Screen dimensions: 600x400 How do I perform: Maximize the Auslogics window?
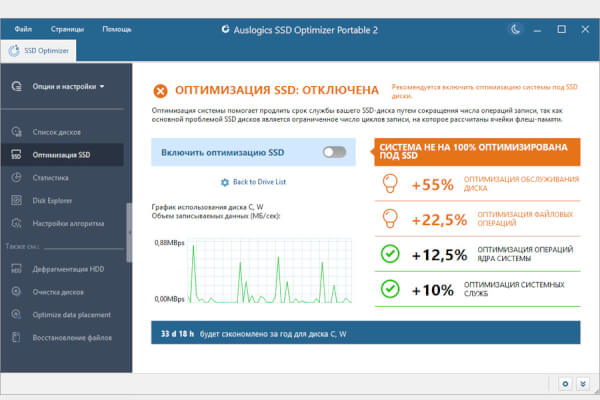[x=561, y=29]
